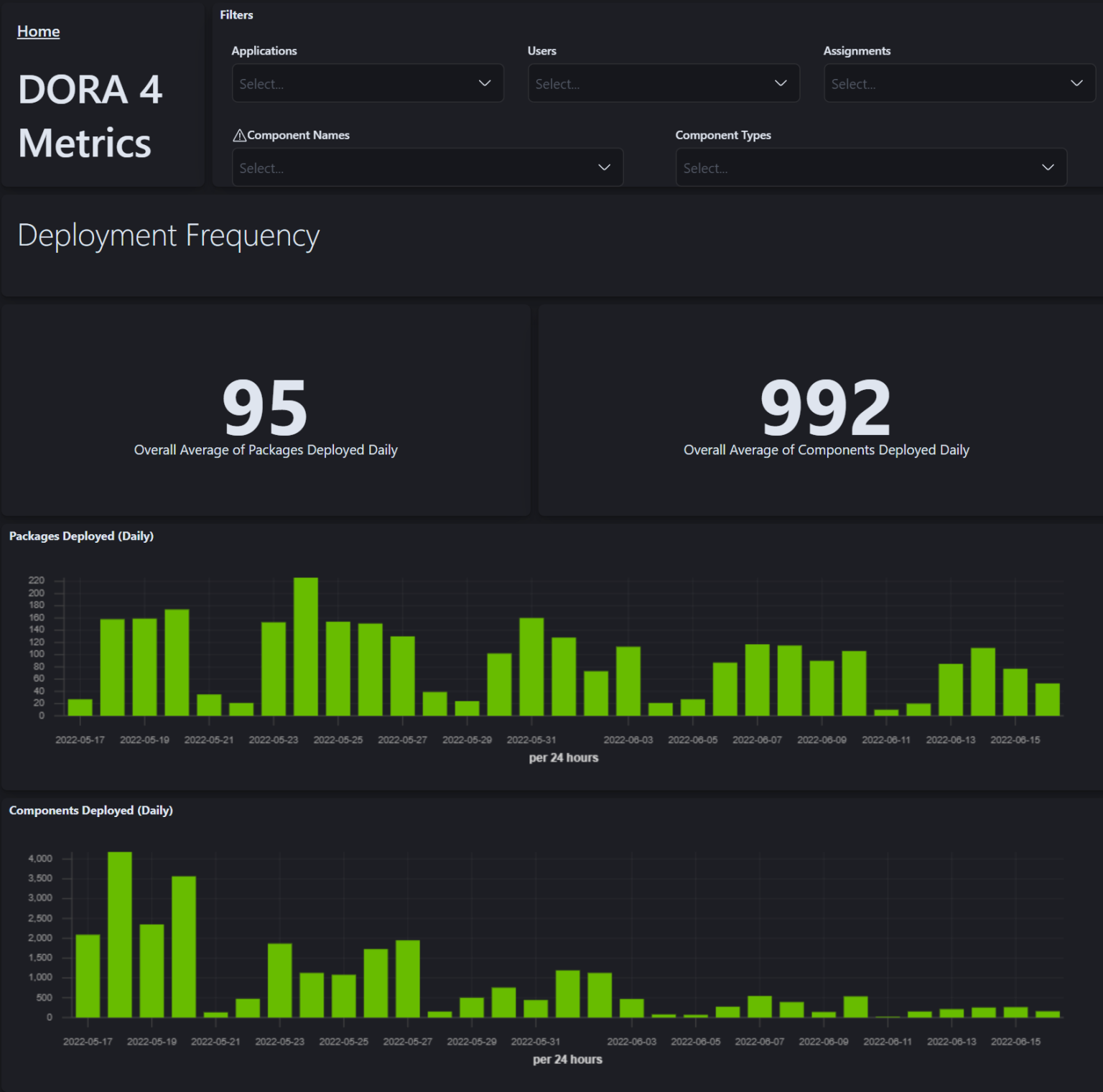Click the 992 components deployed daily metric
The height and width of the screenshot is (1092, 1103).
[826, 407]
